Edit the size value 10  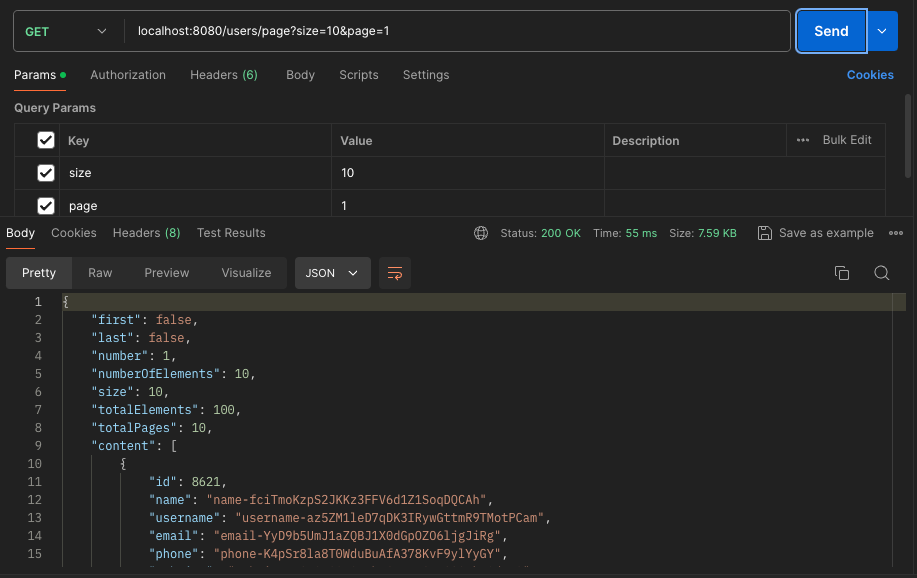tap(467, 173)
